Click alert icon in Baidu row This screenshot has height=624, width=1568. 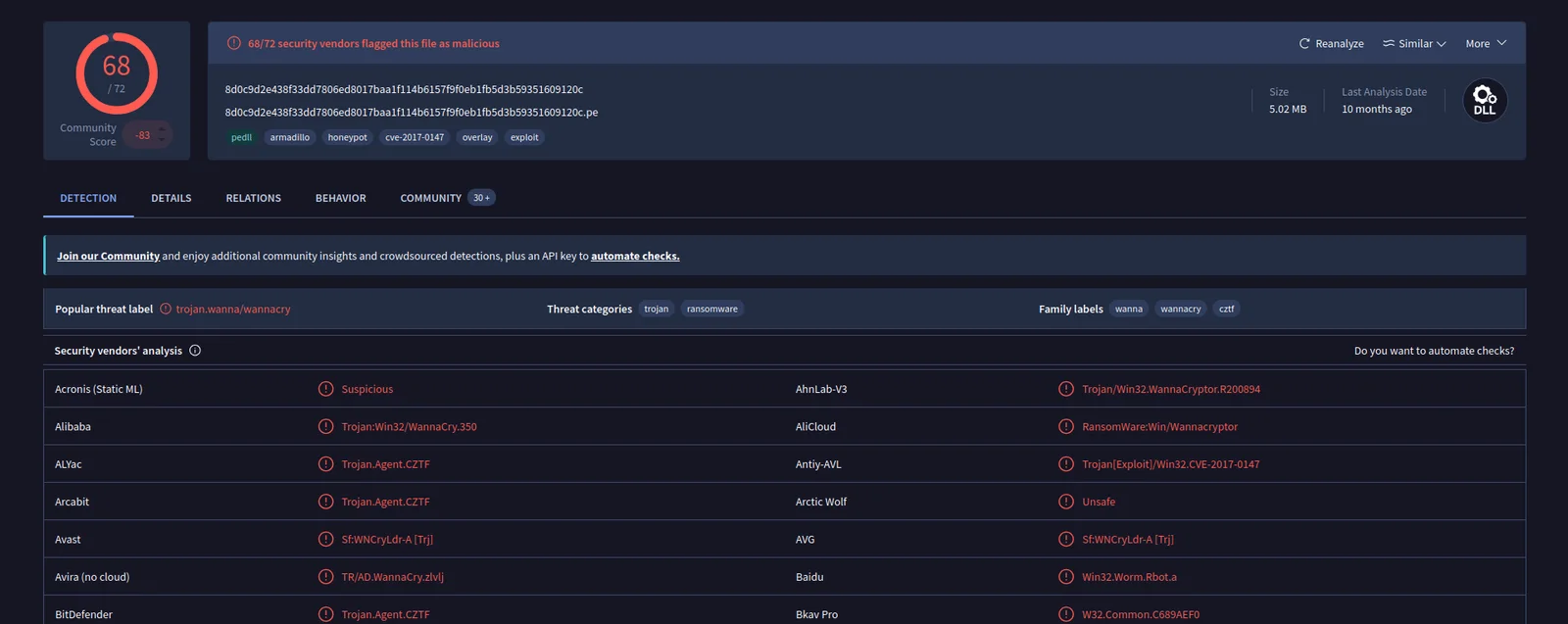1066,577
